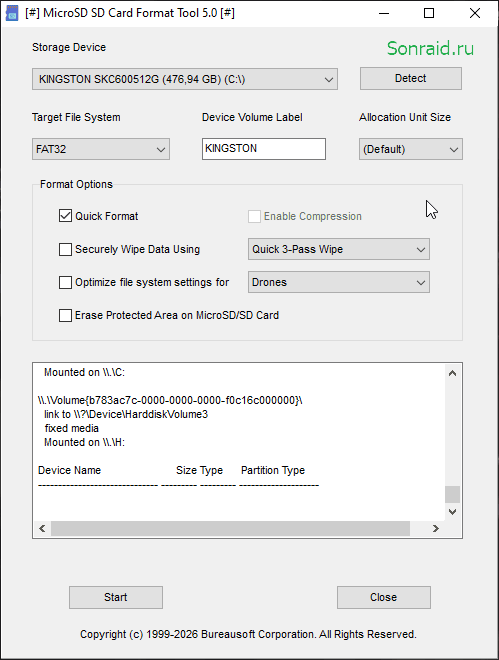This screenshot has width=499, height=660.
Task: Uncheck the Quick Format checkbox
Action: [65, 216]
